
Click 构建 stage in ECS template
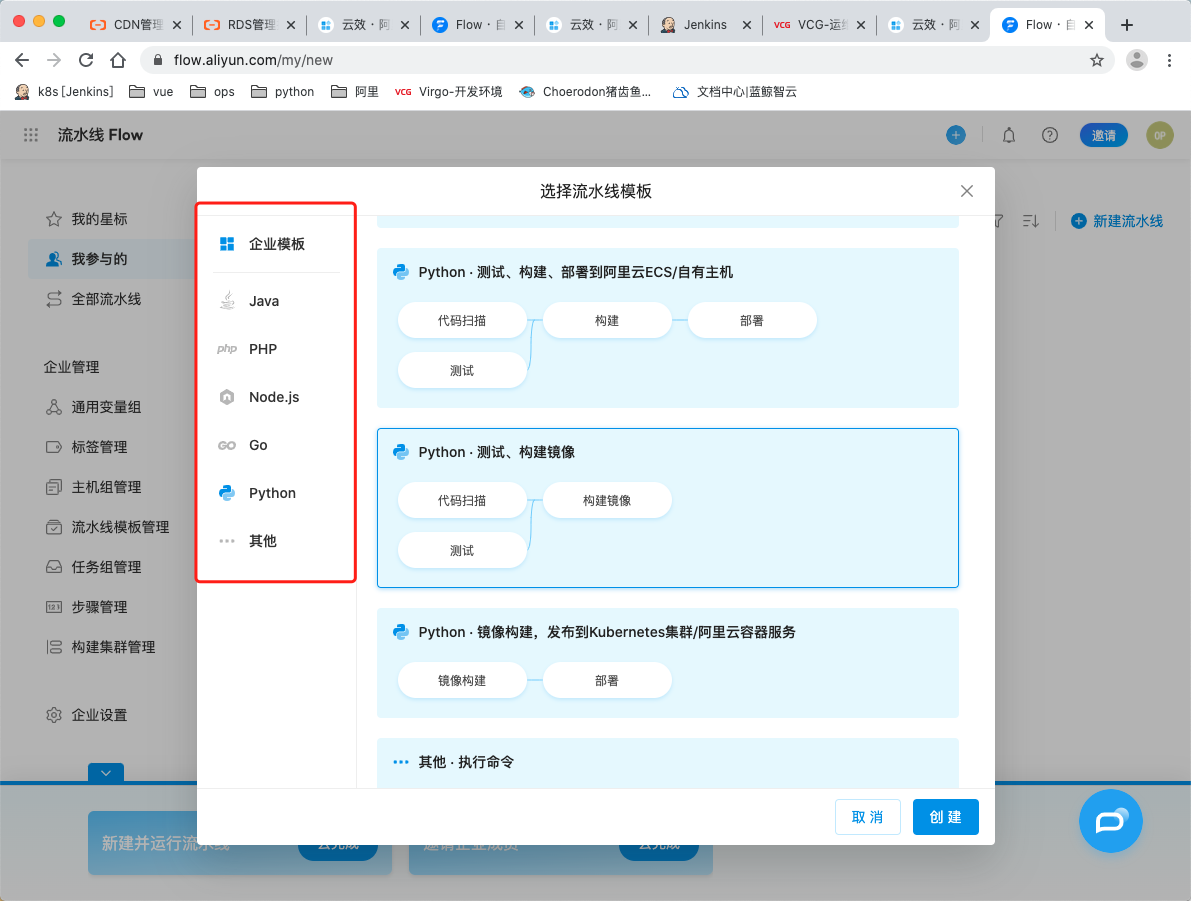(607, 321)
